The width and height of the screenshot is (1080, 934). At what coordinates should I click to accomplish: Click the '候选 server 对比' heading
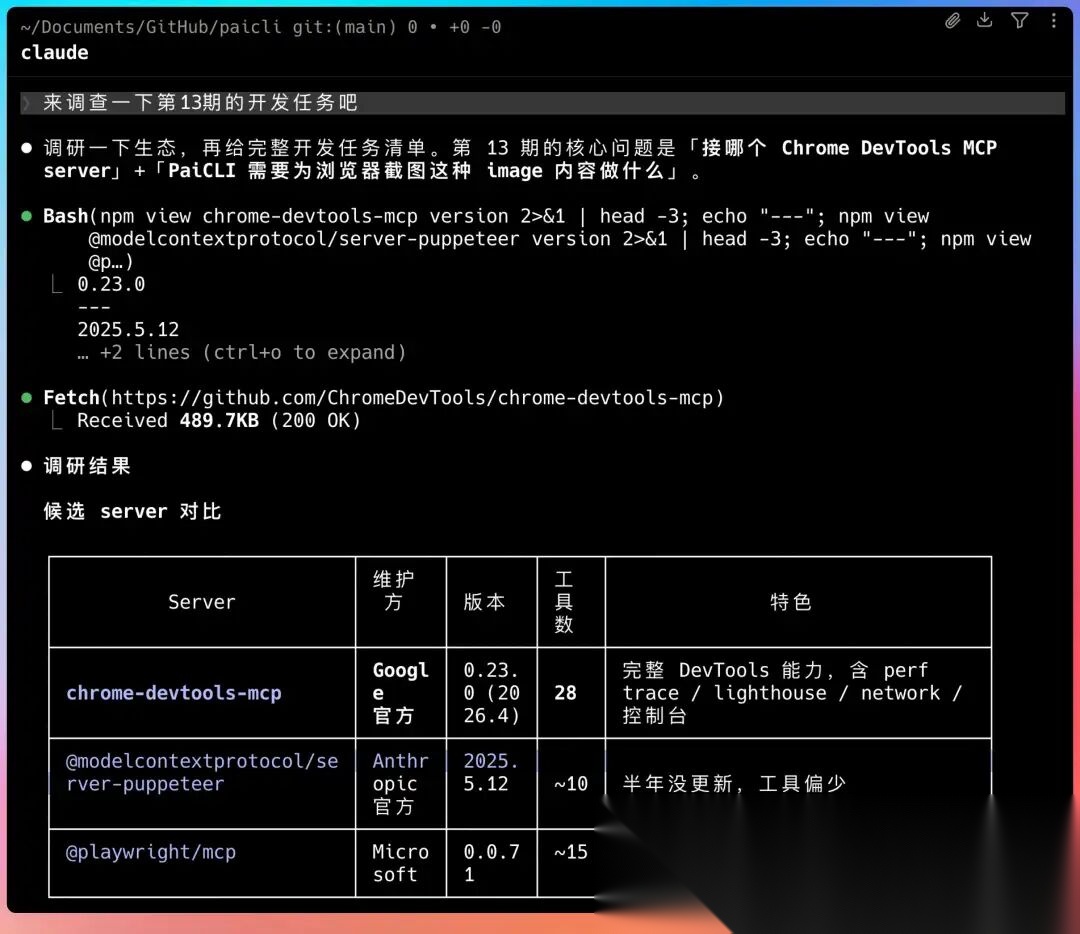click(132, 511)
